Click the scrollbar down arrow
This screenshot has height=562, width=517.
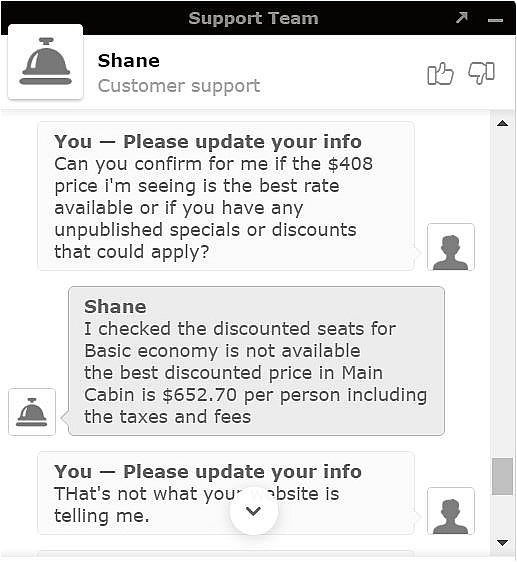[x=502, y=543]
